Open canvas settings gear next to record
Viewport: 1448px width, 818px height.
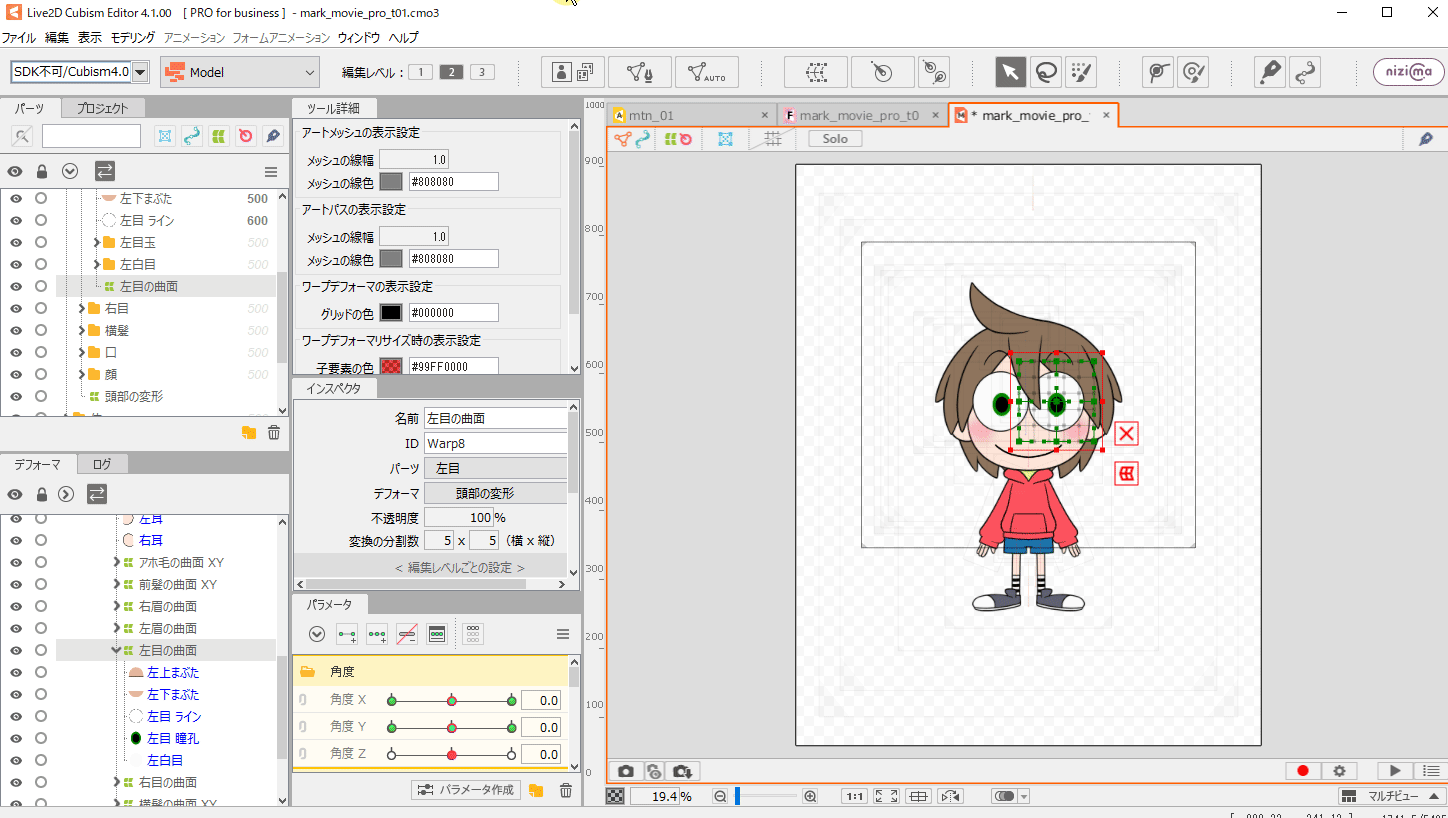(x=1339, y=771)
